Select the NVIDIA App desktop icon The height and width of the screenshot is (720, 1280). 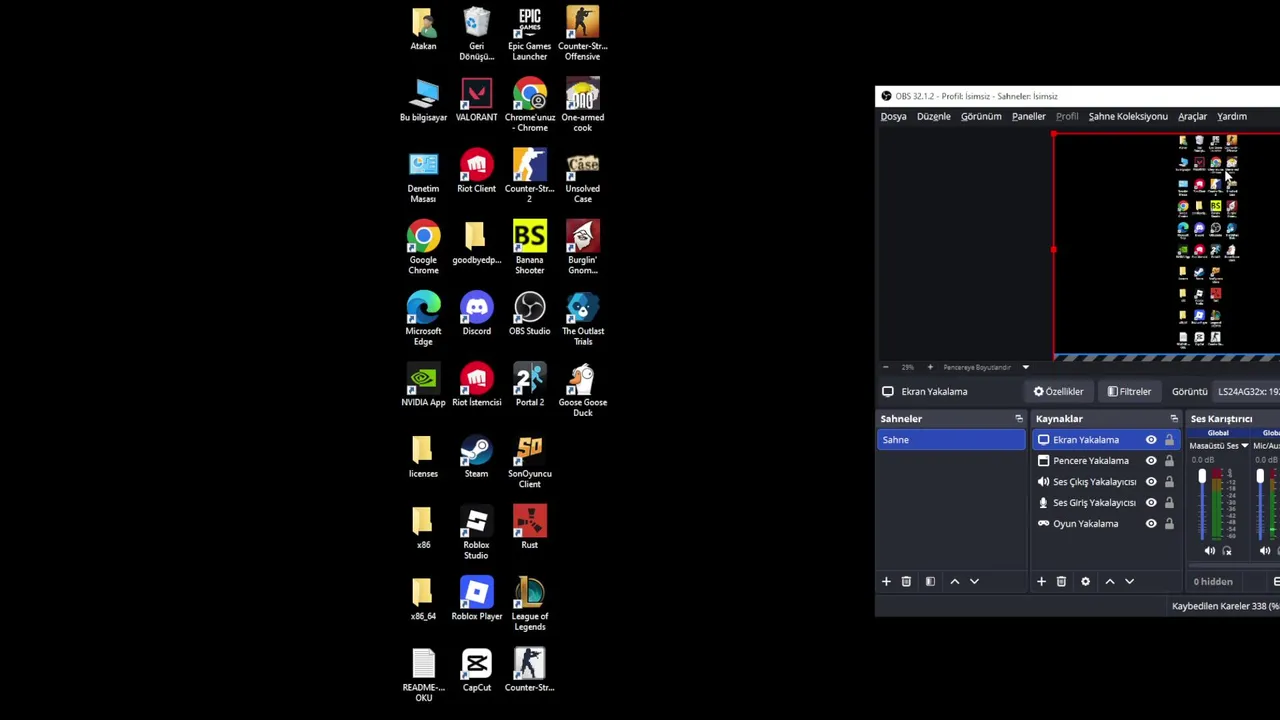click(423, 385)
